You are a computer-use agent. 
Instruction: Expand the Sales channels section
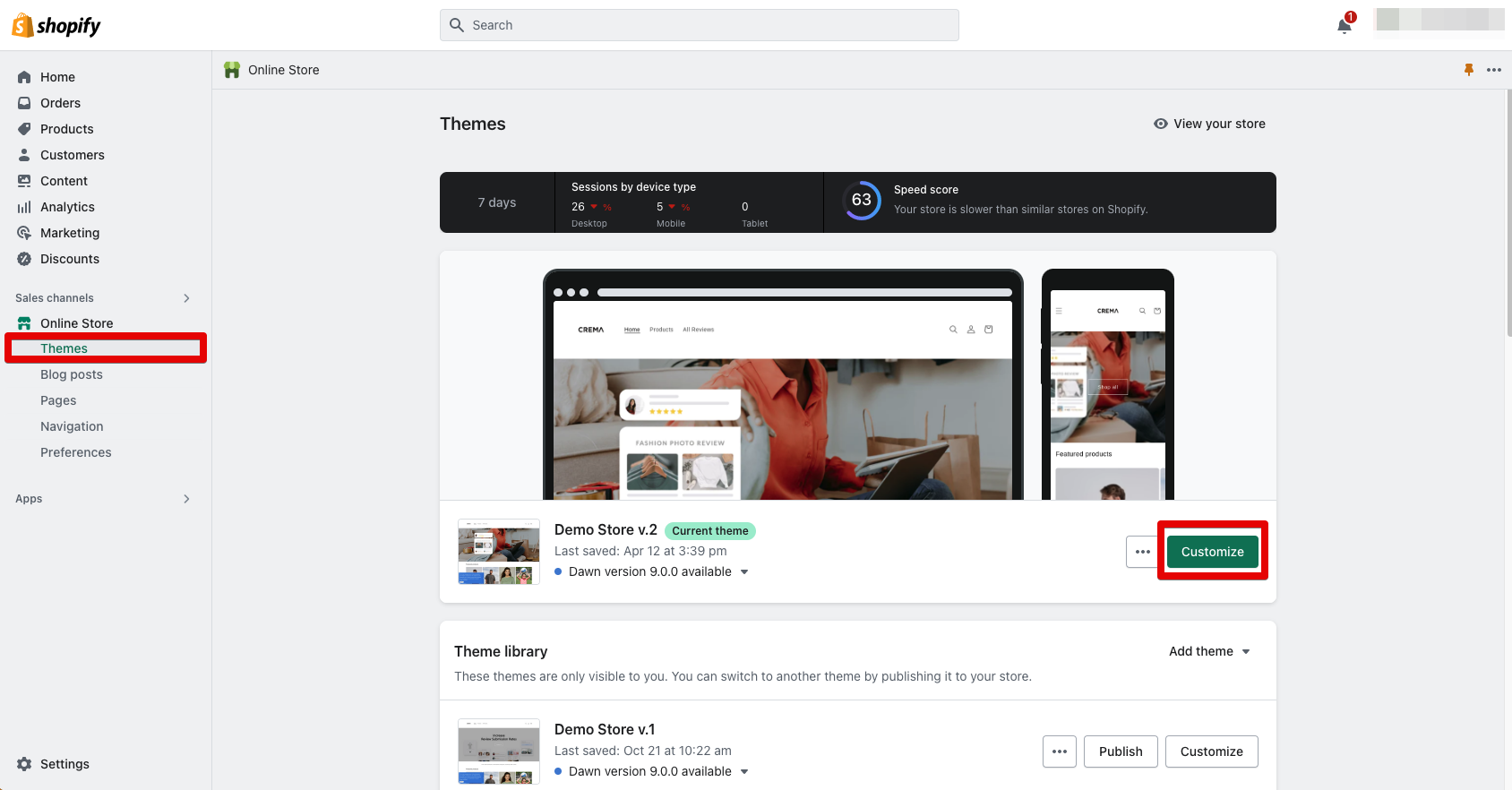[186, 298]
